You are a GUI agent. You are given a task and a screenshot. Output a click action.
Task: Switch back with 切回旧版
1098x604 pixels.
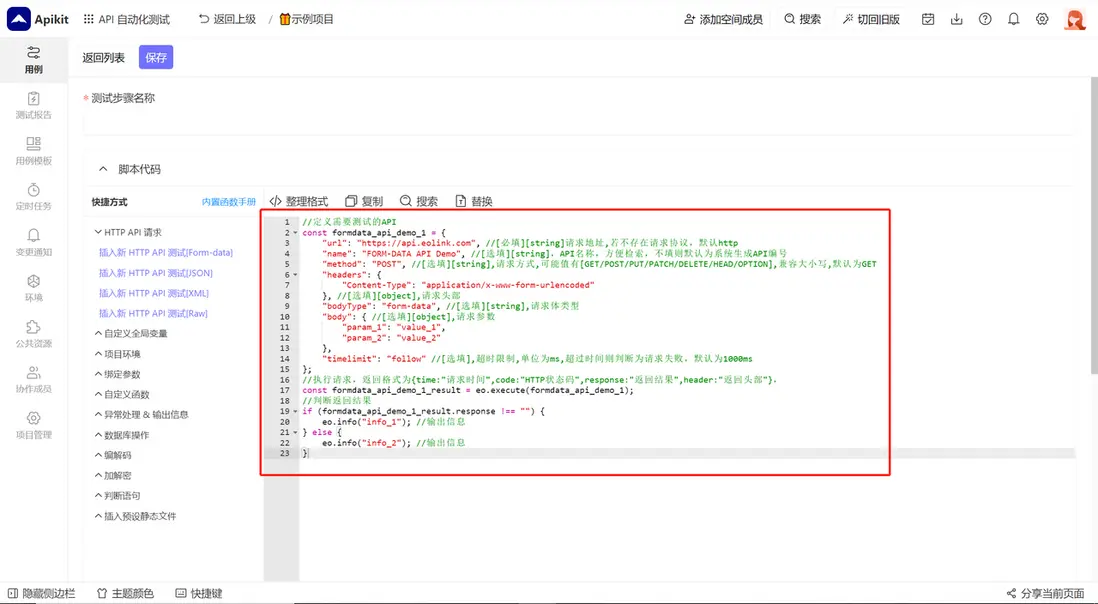(x=871, y=19)
